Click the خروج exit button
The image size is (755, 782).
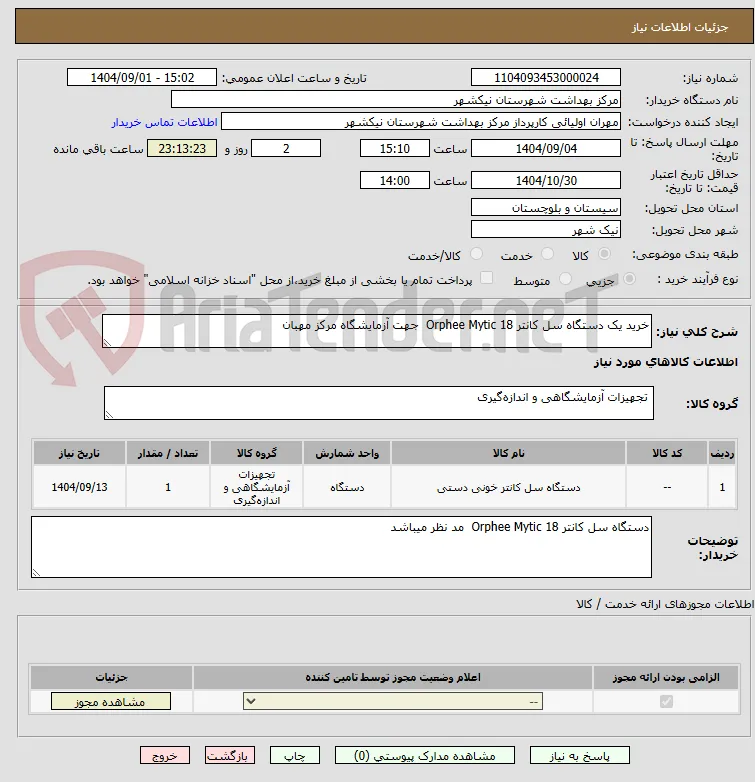click(x=165, y=756)
